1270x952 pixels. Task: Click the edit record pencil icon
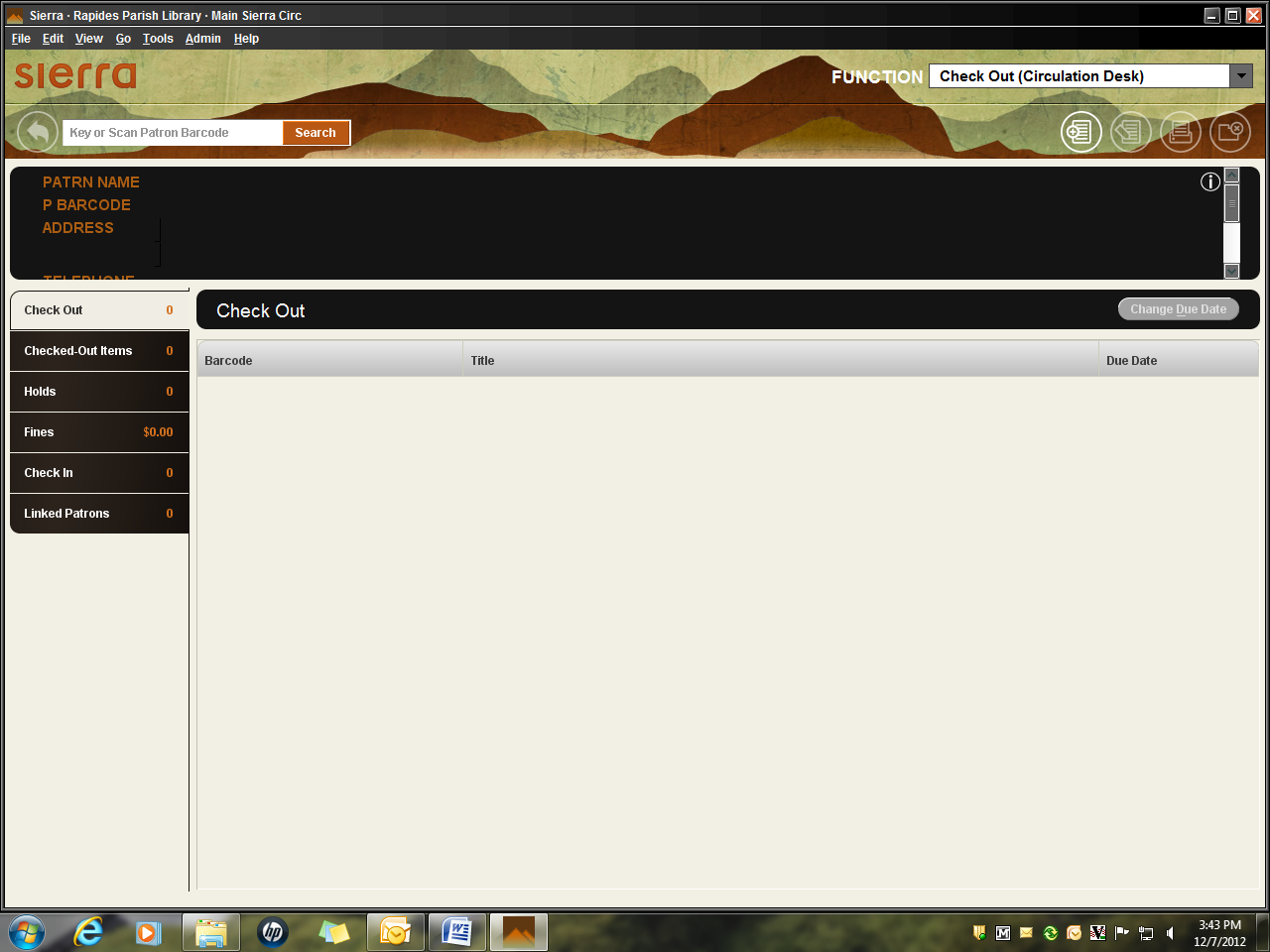coord(1130,132)
